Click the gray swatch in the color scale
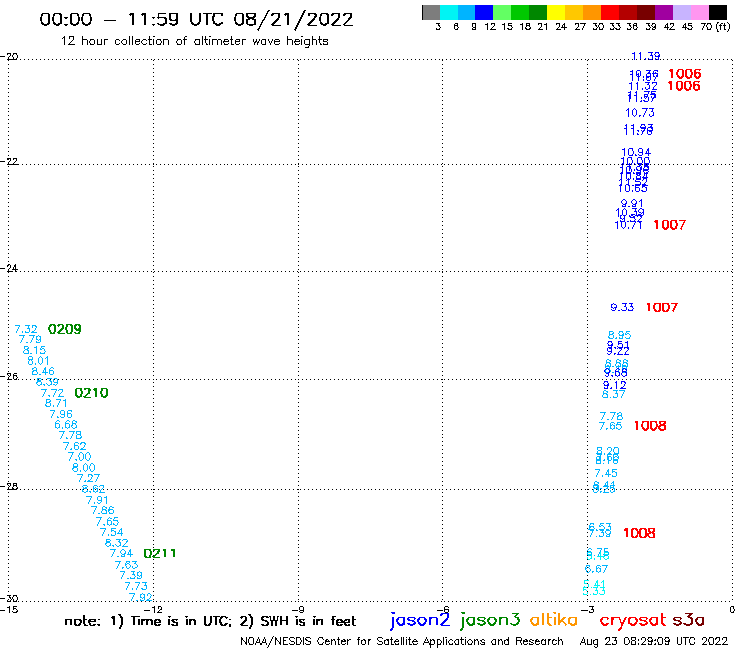Viewport: 740px width, 650px height. [431, 12]
